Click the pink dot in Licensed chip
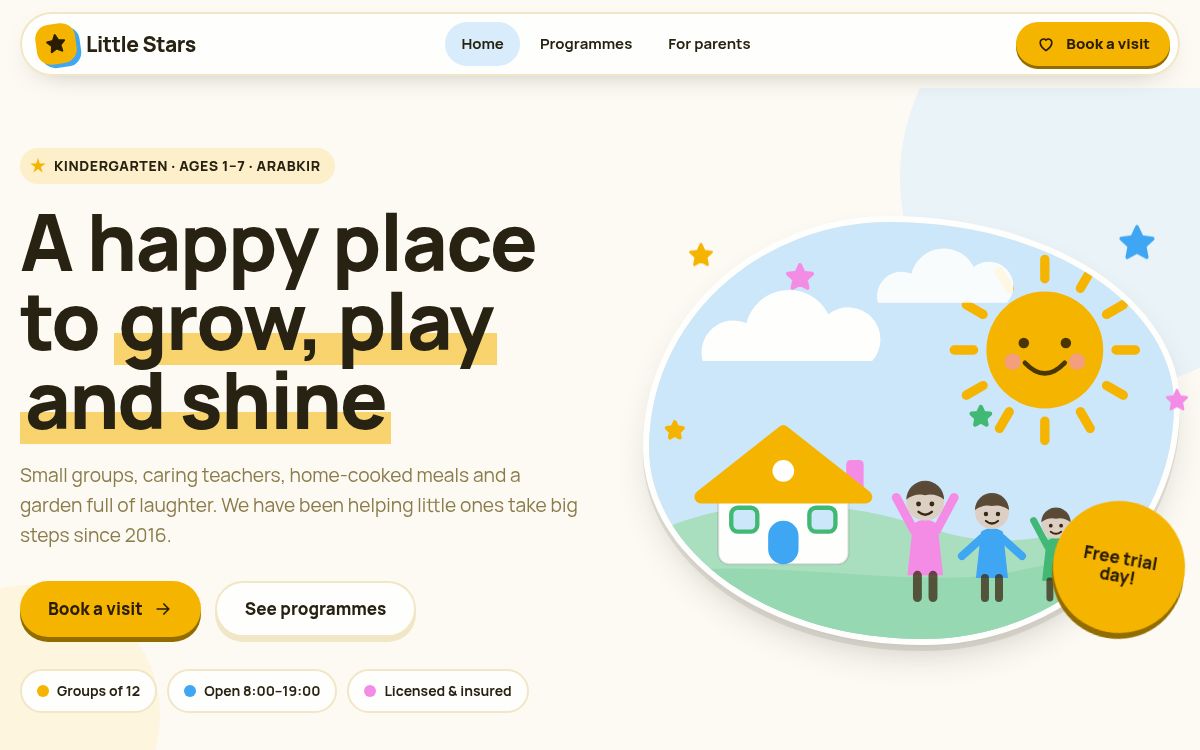This screenshot has height=750, width=1200. pyautogui.click(x=370, y=691)
